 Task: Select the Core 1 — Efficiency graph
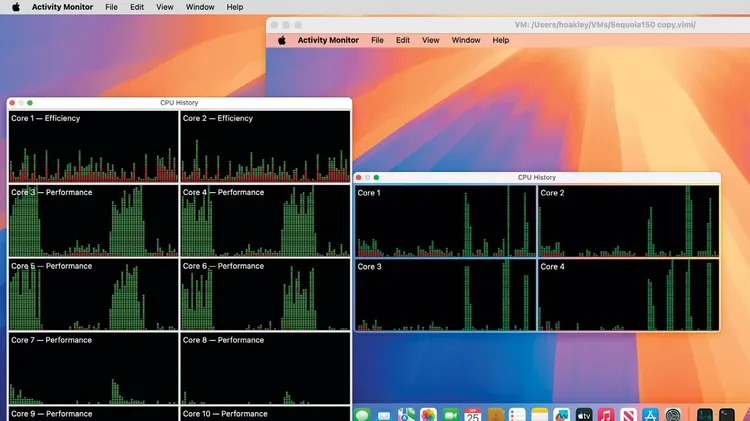tap(93, 146)
